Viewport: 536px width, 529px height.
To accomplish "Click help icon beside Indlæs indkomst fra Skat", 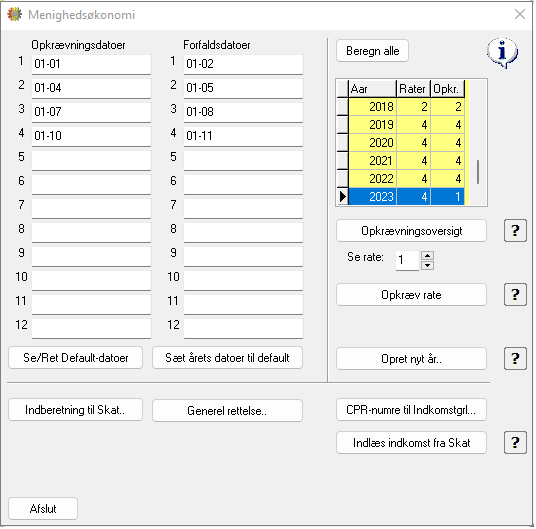I will (515, 443).
